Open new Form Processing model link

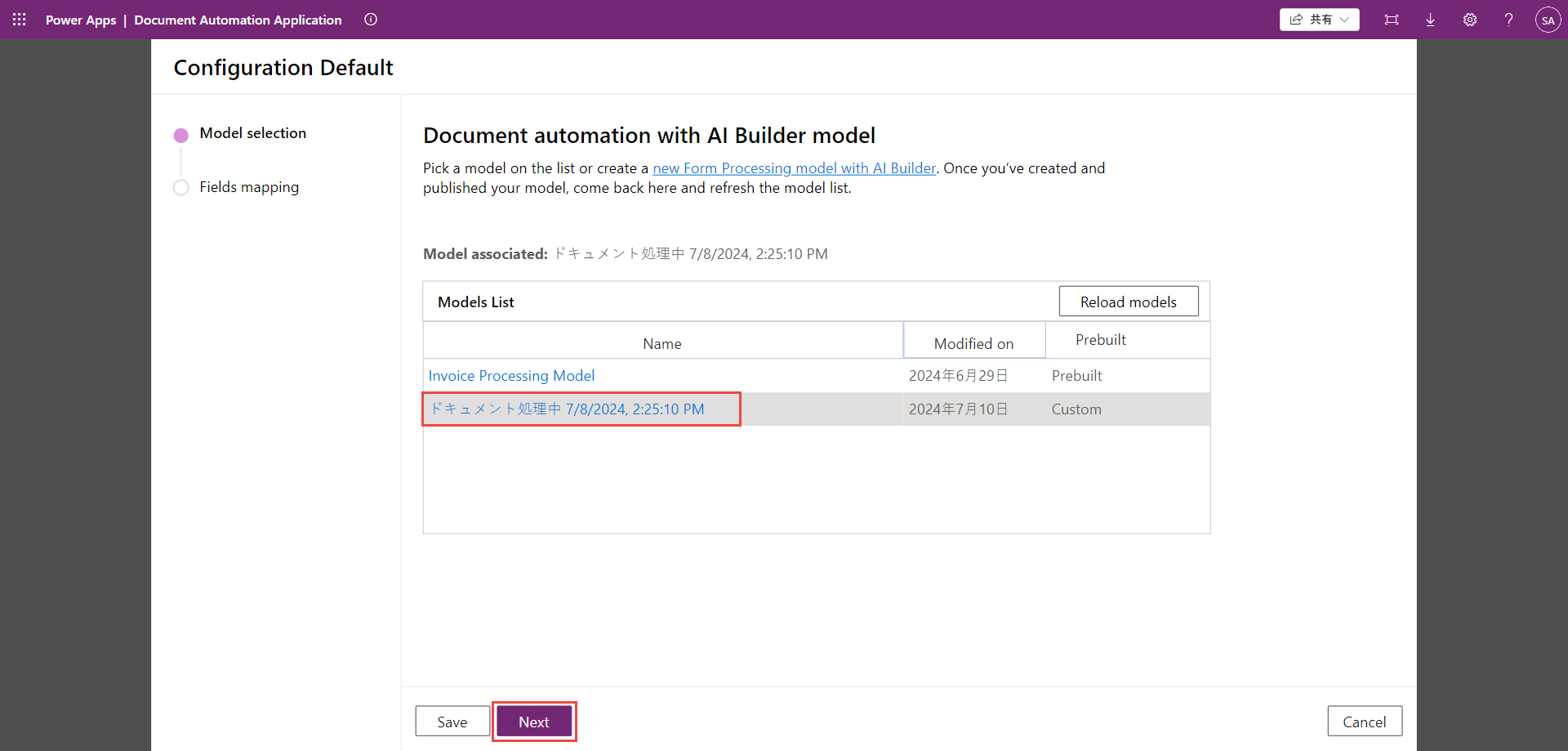tap(794, 168)
